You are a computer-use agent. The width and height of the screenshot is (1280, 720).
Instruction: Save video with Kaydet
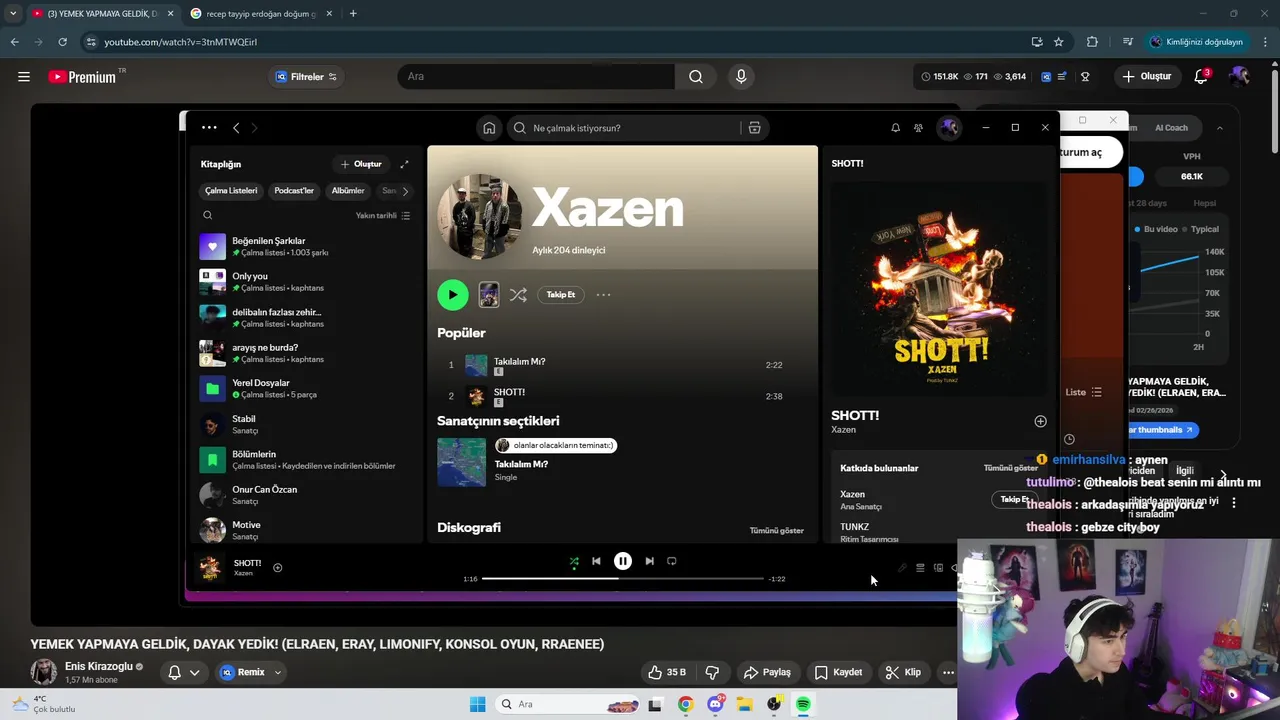point(838,672)
